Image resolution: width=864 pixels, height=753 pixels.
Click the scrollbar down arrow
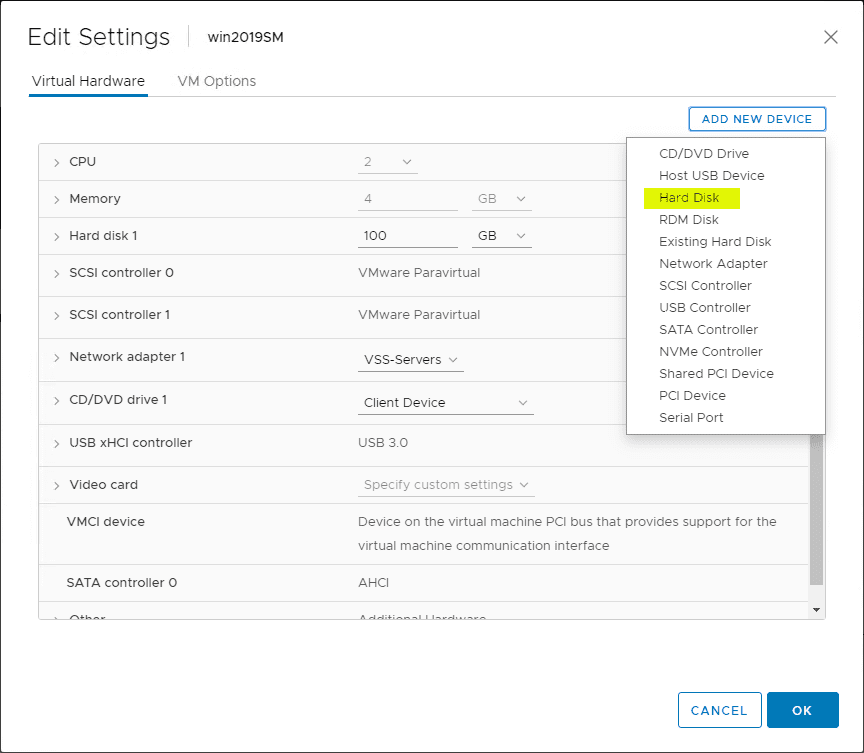(817, 609)
